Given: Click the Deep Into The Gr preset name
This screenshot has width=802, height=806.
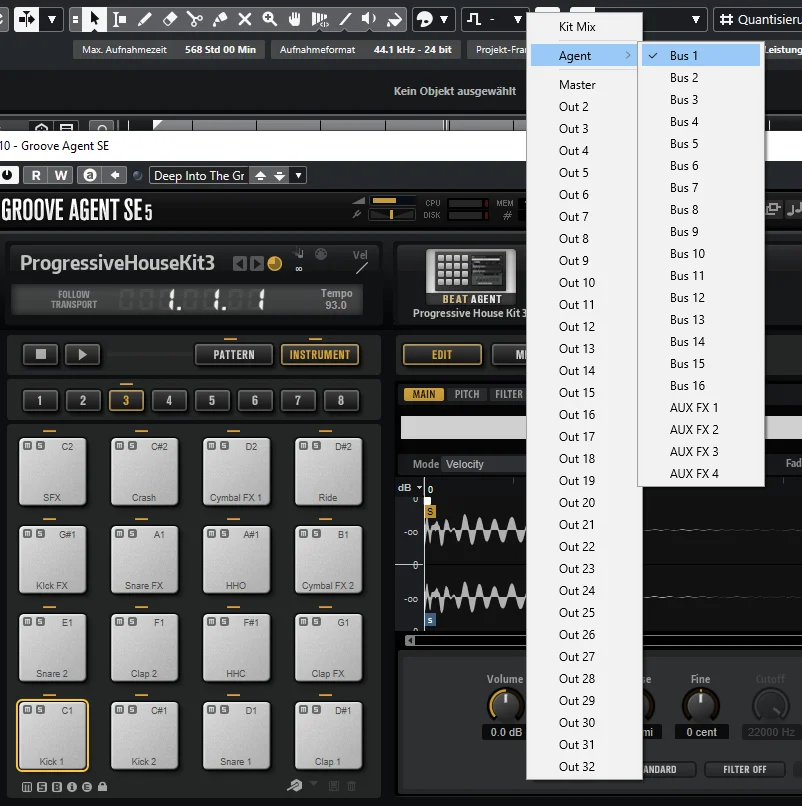Looking at the screenshot, I should coord(199,176).
